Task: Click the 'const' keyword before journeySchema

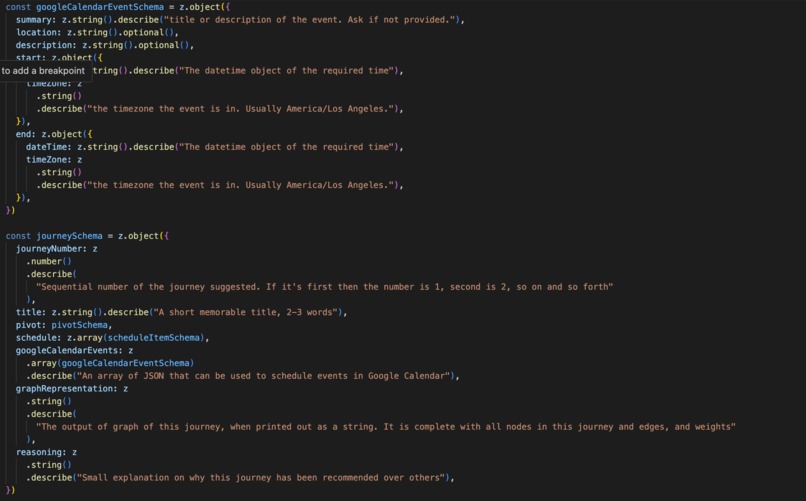Action: [19, 236]
